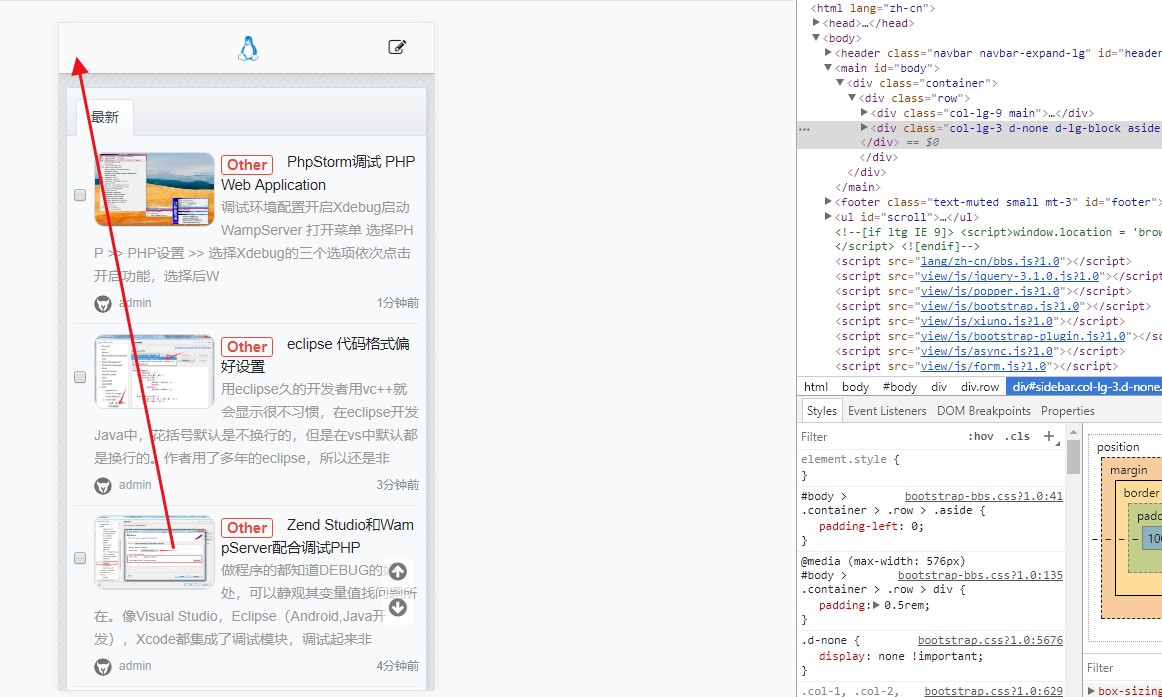Open the bootstrap-bbs.css?1.0:41 source link

[983, 496]
